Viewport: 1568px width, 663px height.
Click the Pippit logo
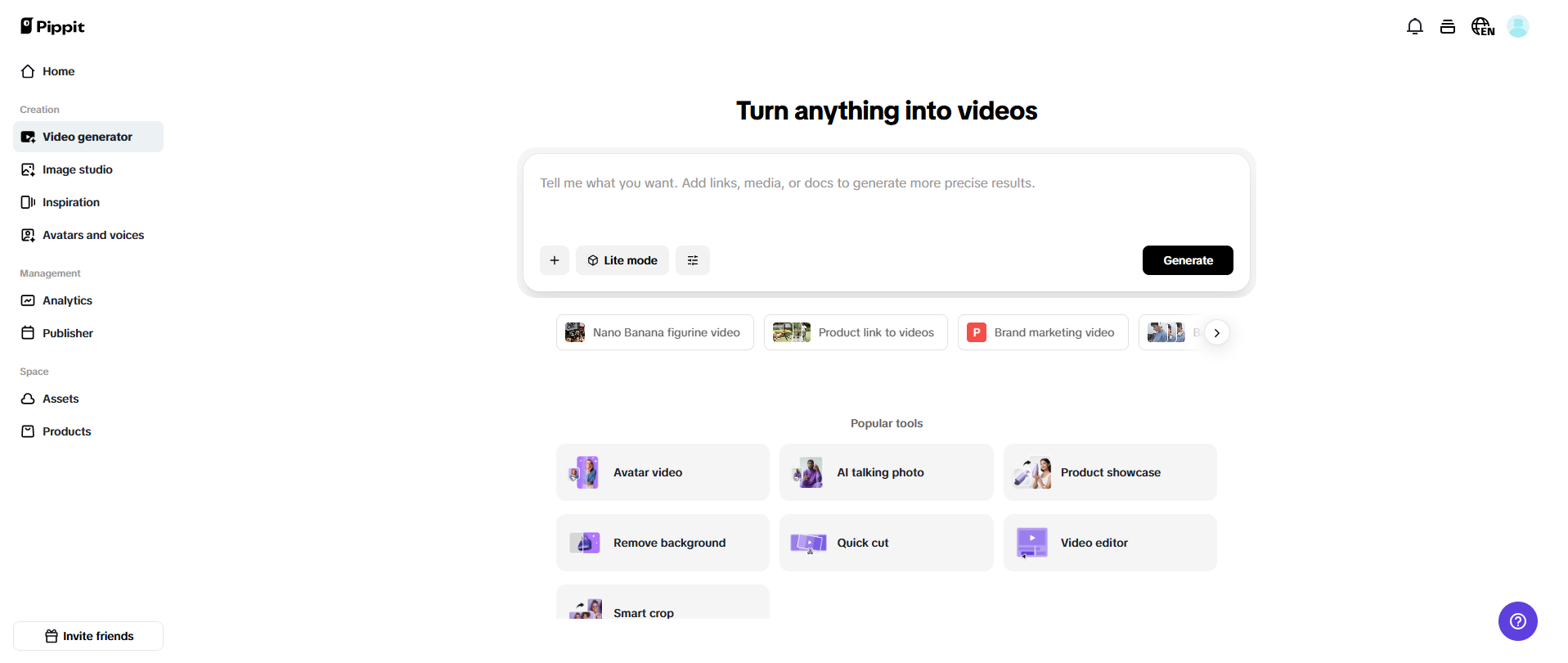52,26
